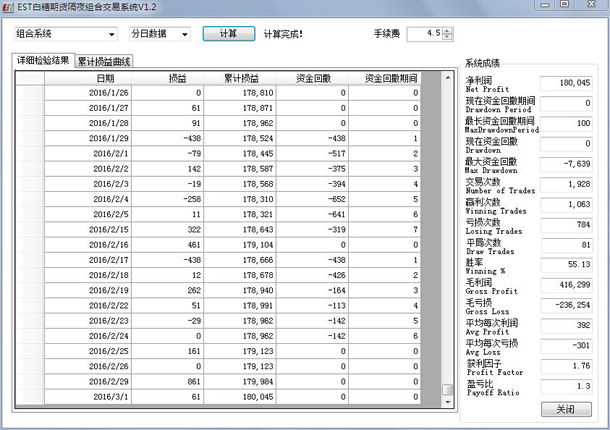Click the 损益 column header

pos(168,79)
